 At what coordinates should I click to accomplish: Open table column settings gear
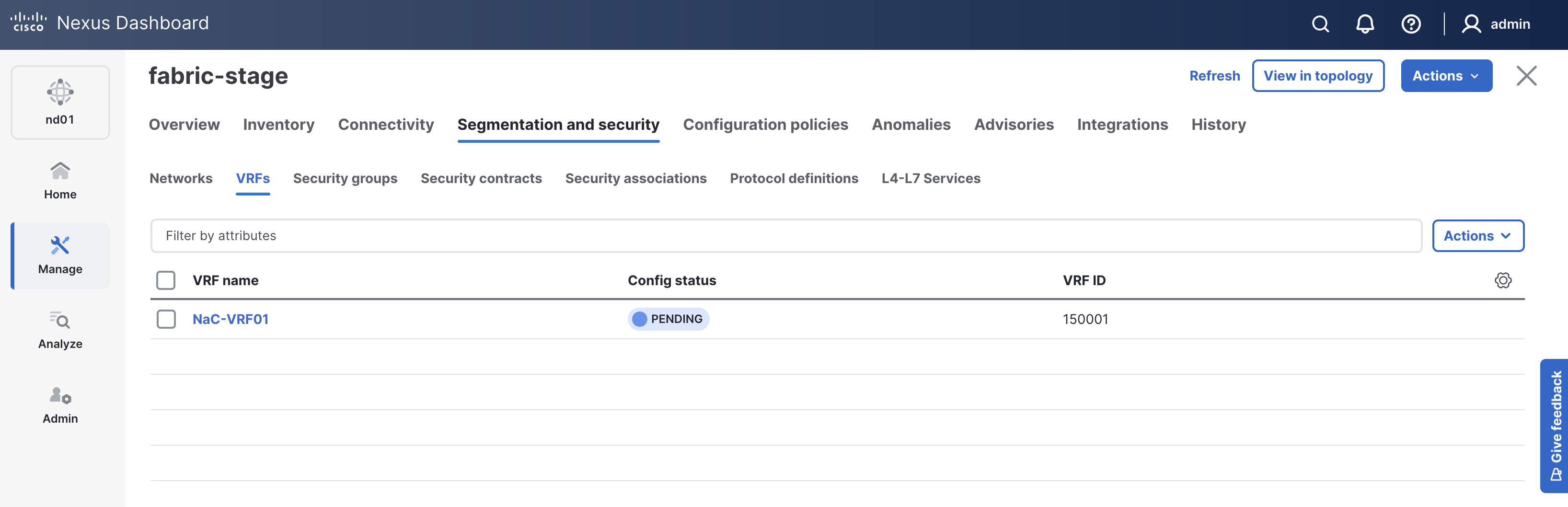pyautogui.click(x=1503, y=281)
